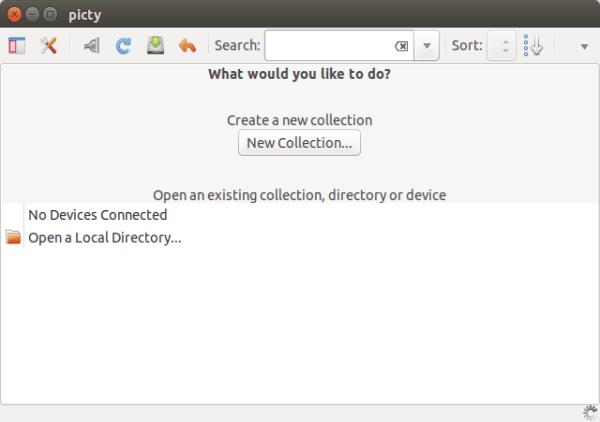Refresh the collection with the blue arrow

pos(123,46)
